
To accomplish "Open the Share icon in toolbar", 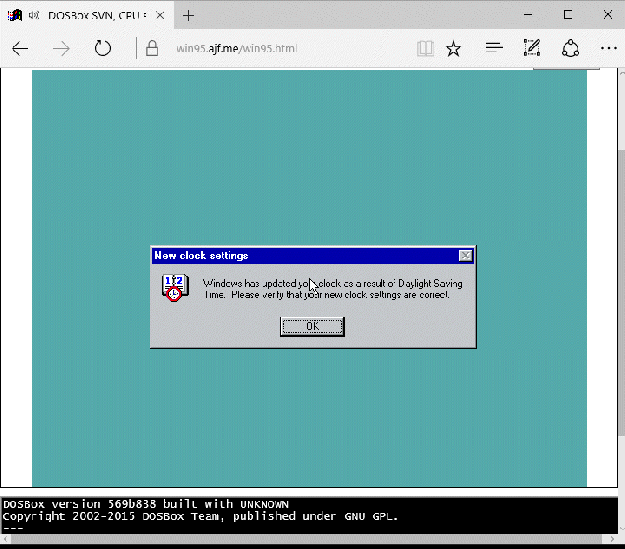I will click(570, 48).
